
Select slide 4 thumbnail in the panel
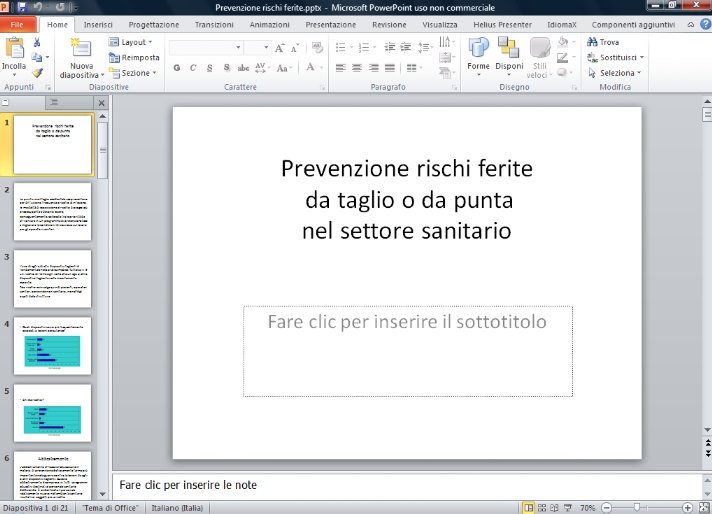pyautogui.click(x=52, y=345)
